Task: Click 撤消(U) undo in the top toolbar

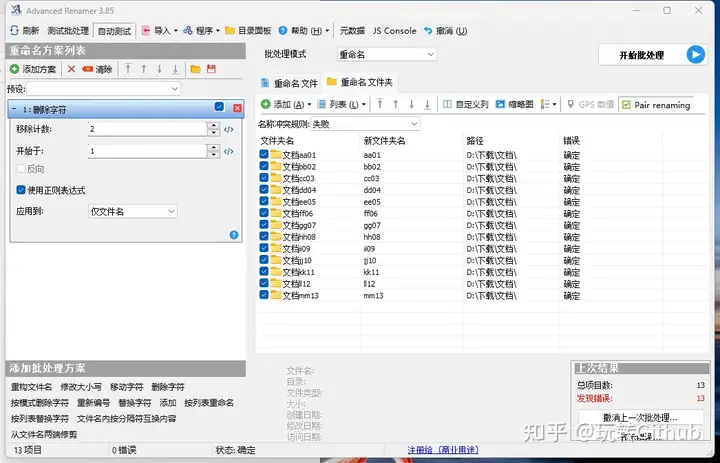Action: [445, 31]
